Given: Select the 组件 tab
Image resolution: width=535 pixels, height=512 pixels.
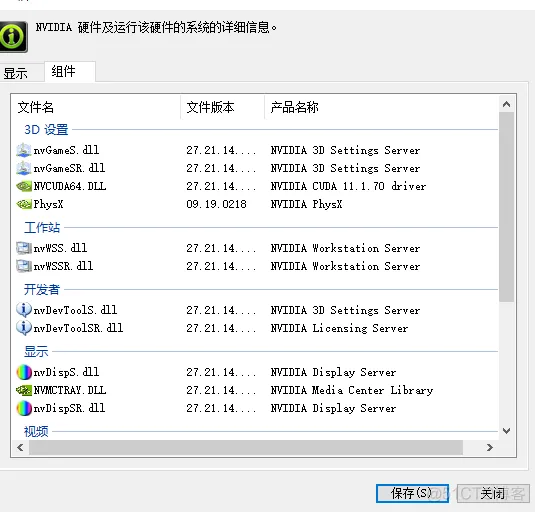Looking at the screenshot, I should pyautogui.click(x=70, y=72).
